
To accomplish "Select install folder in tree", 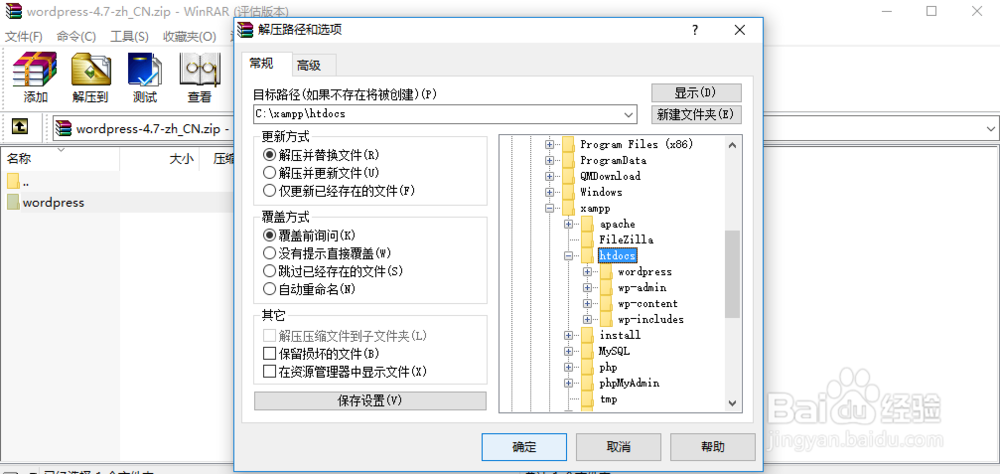I will 620,336.
